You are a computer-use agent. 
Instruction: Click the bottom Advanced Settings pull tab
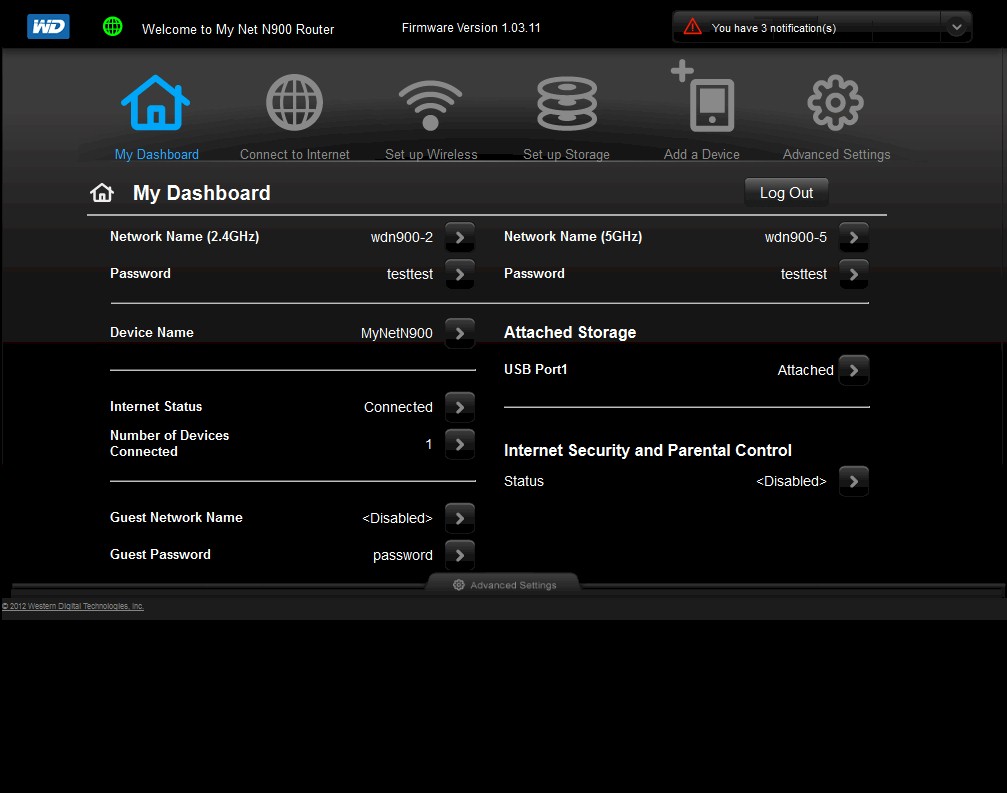[x=504, y=584]
